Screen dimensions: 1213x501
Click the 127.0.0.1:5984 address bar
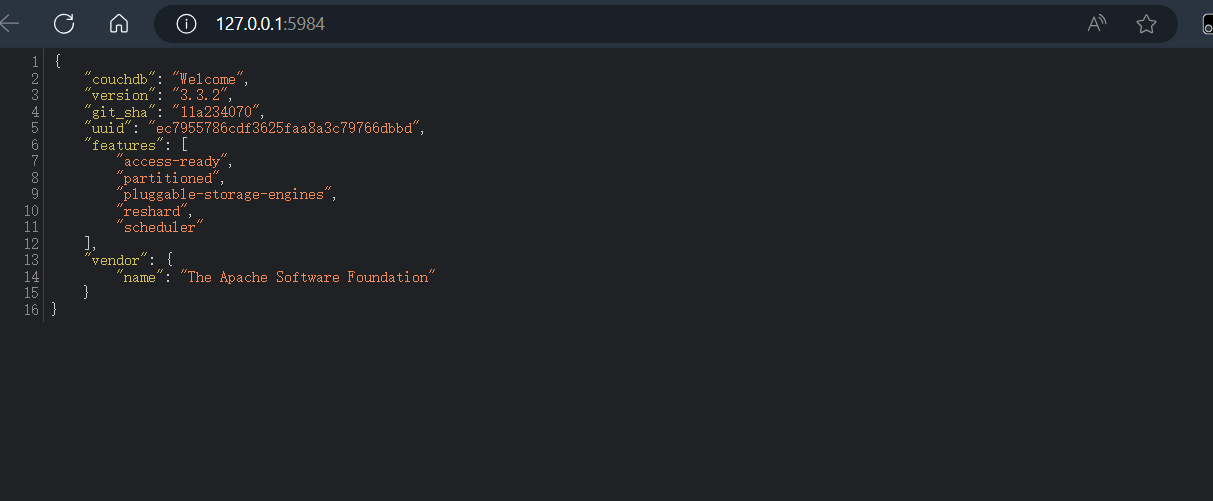[600, 24]
